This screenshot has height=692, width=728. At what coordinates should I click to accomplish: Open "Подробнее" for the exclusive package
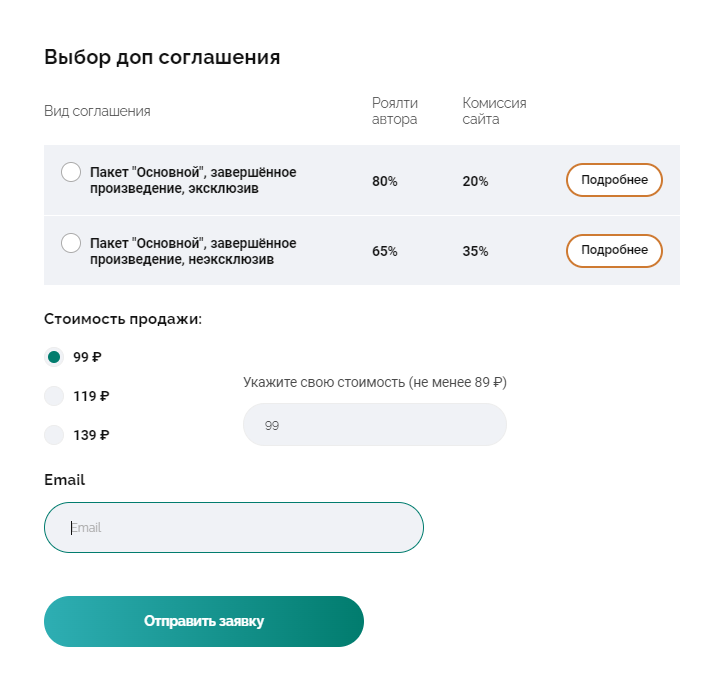pyautogui.click(x=614, y=180)
